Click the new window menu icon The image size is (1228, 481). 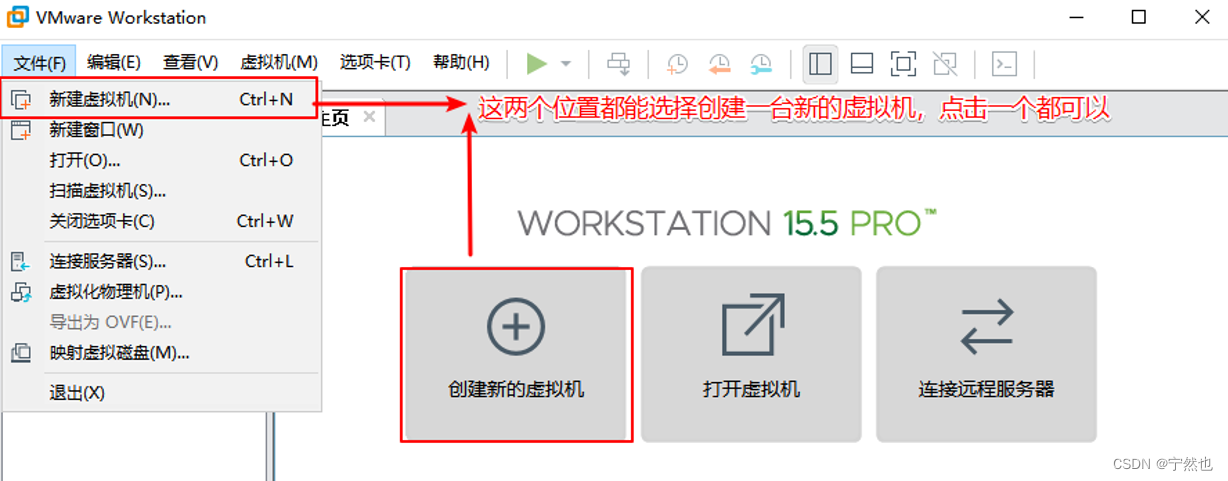20,130
